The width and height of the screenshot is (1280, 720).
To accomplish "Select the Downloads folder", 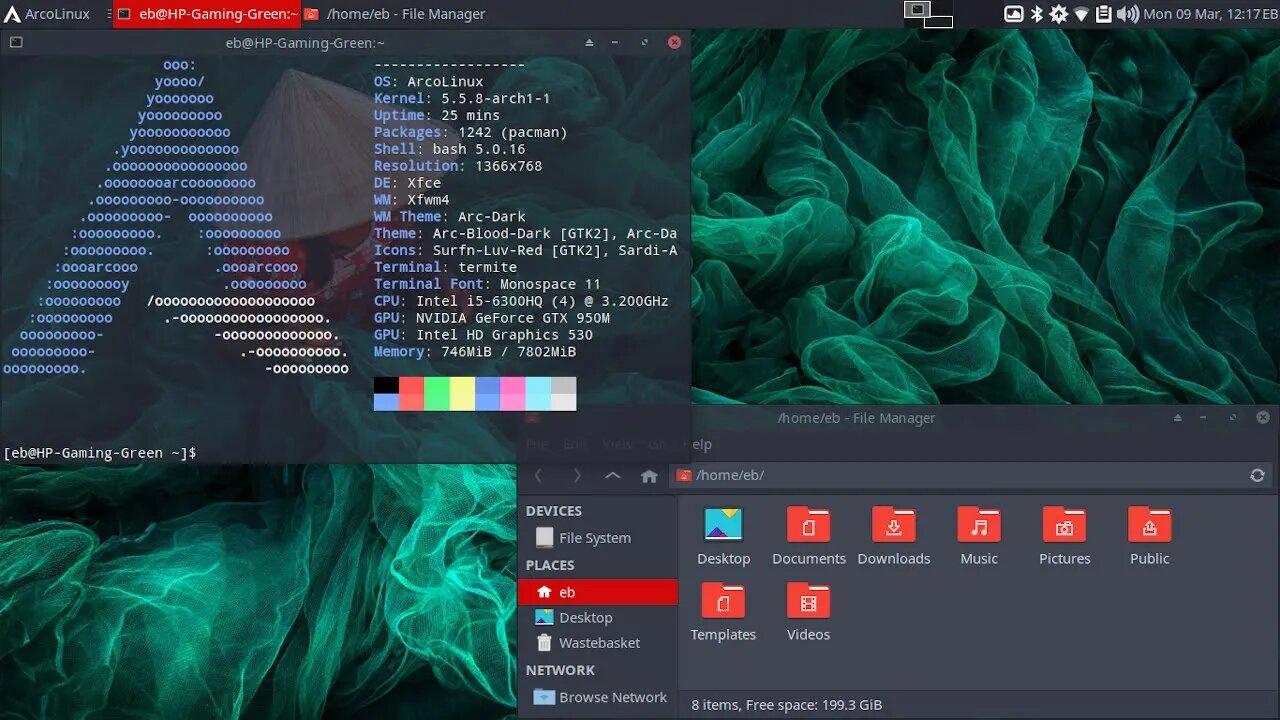I will pyautogui.click(x=894, y=537).
